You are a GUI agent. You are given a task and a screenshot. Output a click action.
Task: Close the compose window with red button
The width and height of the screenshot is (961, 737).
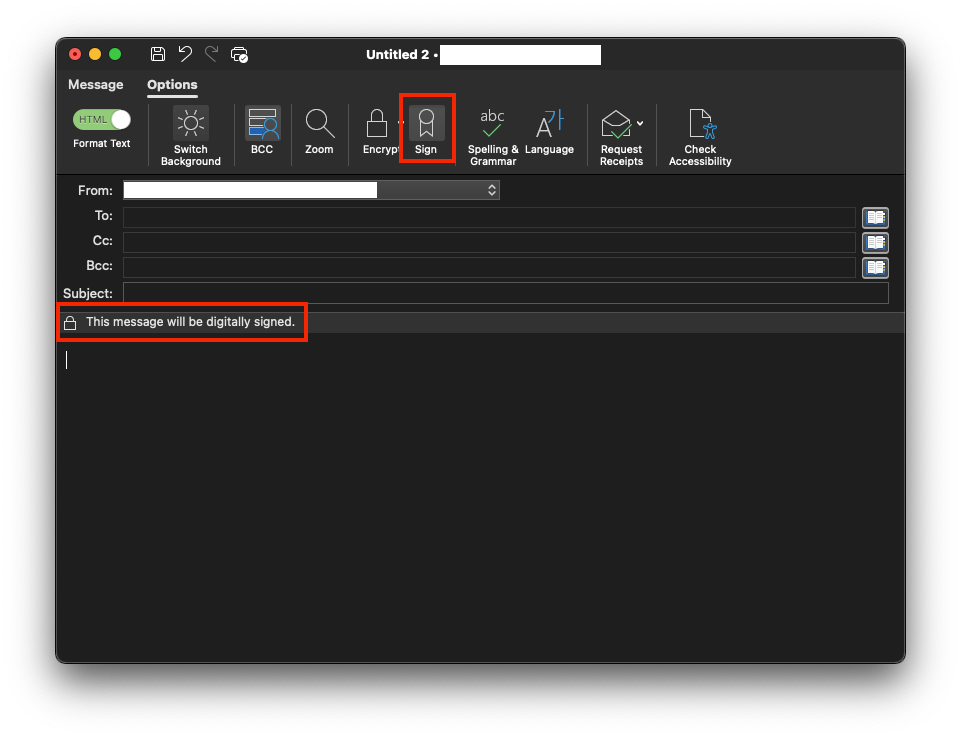[x=75, y=54]
